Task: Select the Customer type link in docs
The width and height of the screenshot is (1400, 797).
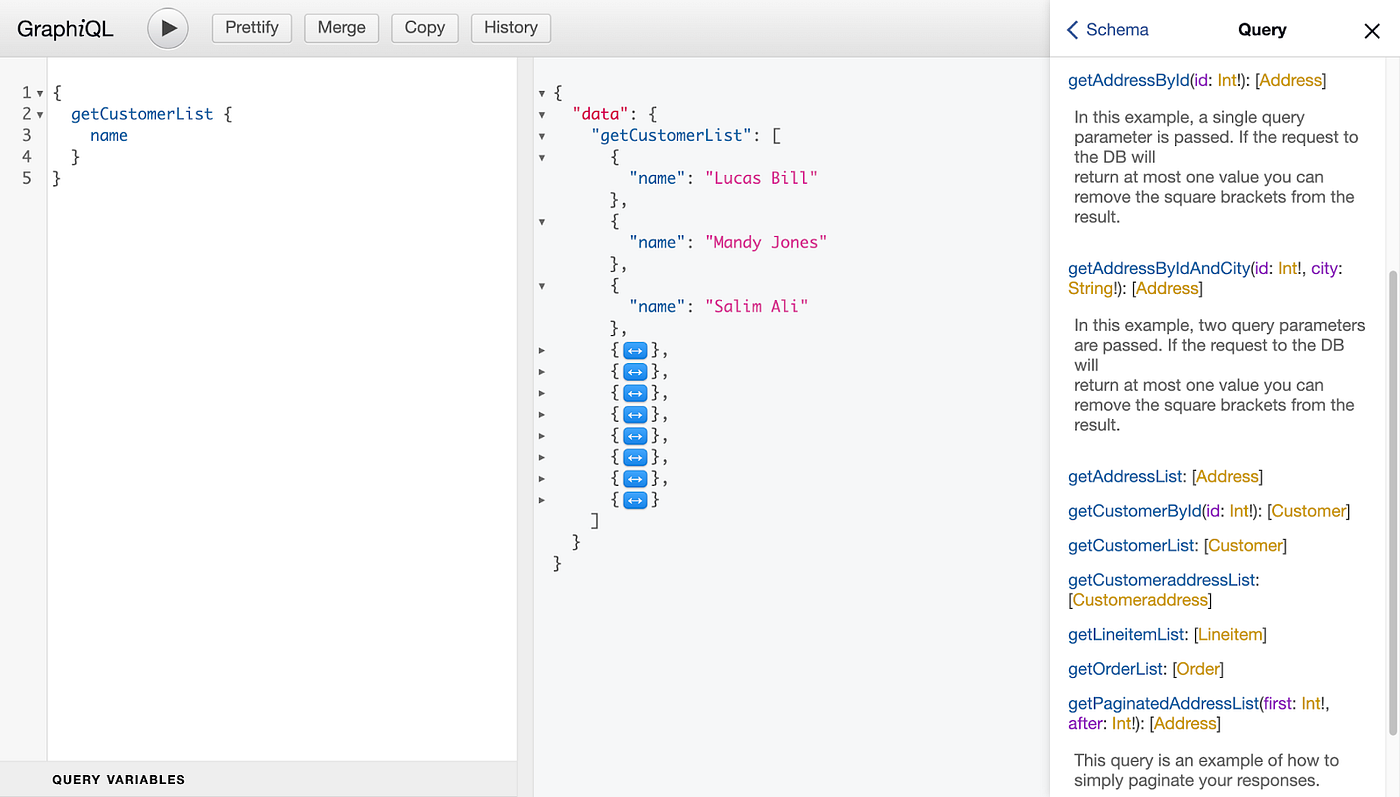Action: pyautogui.click(x=1245, y=545)
